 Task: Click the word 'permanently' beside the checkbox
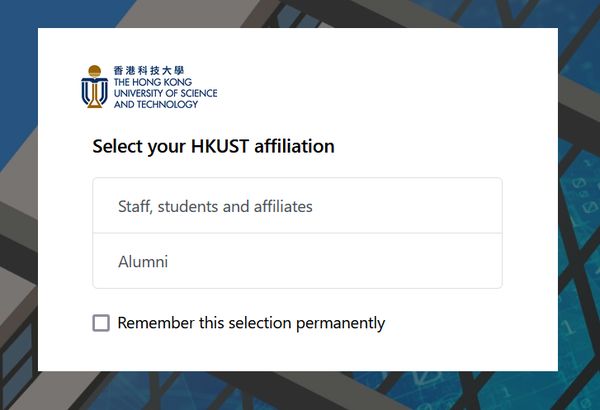click(x=340, y=323)
